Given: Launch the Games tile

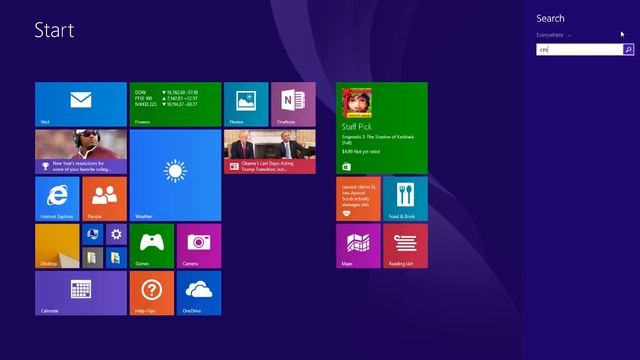Looking at the screenshot, I should 152,246.
